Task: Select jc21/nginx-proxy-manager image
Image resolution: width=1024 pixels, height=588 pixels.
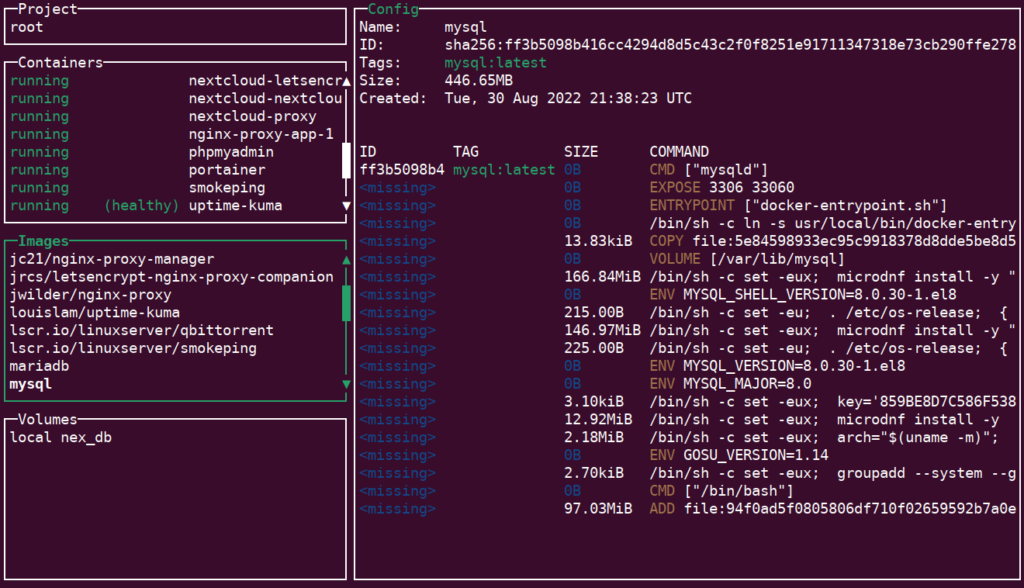Action: pos(112,259)
